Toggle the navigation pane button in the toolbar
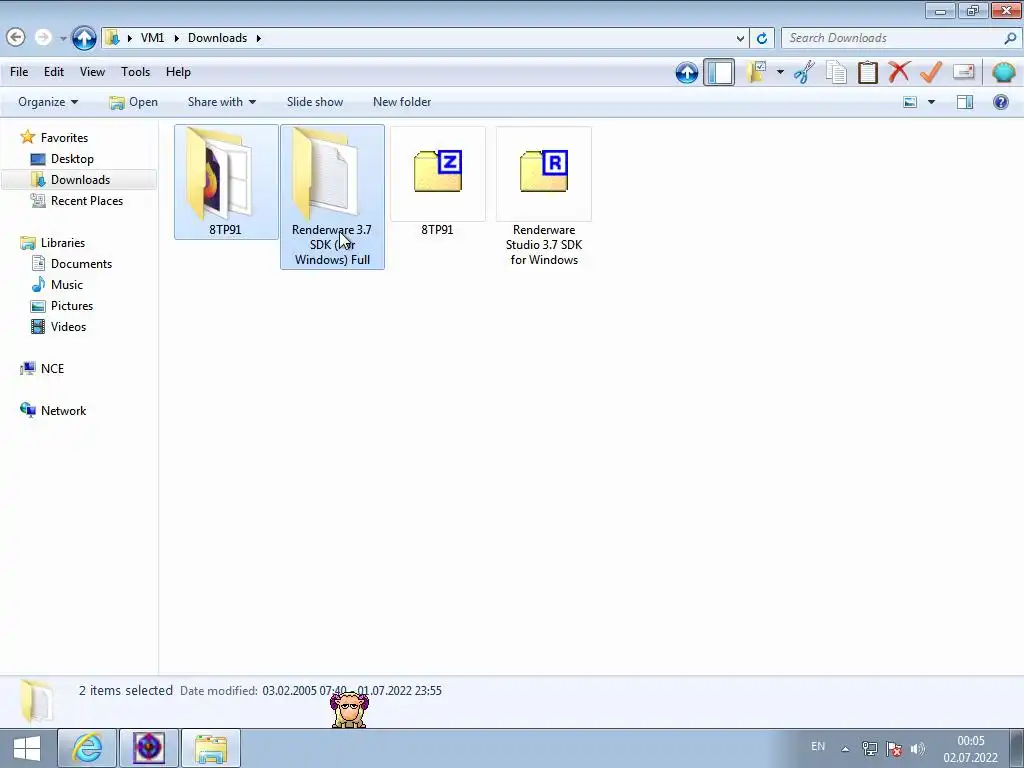 tap(719, 72)
